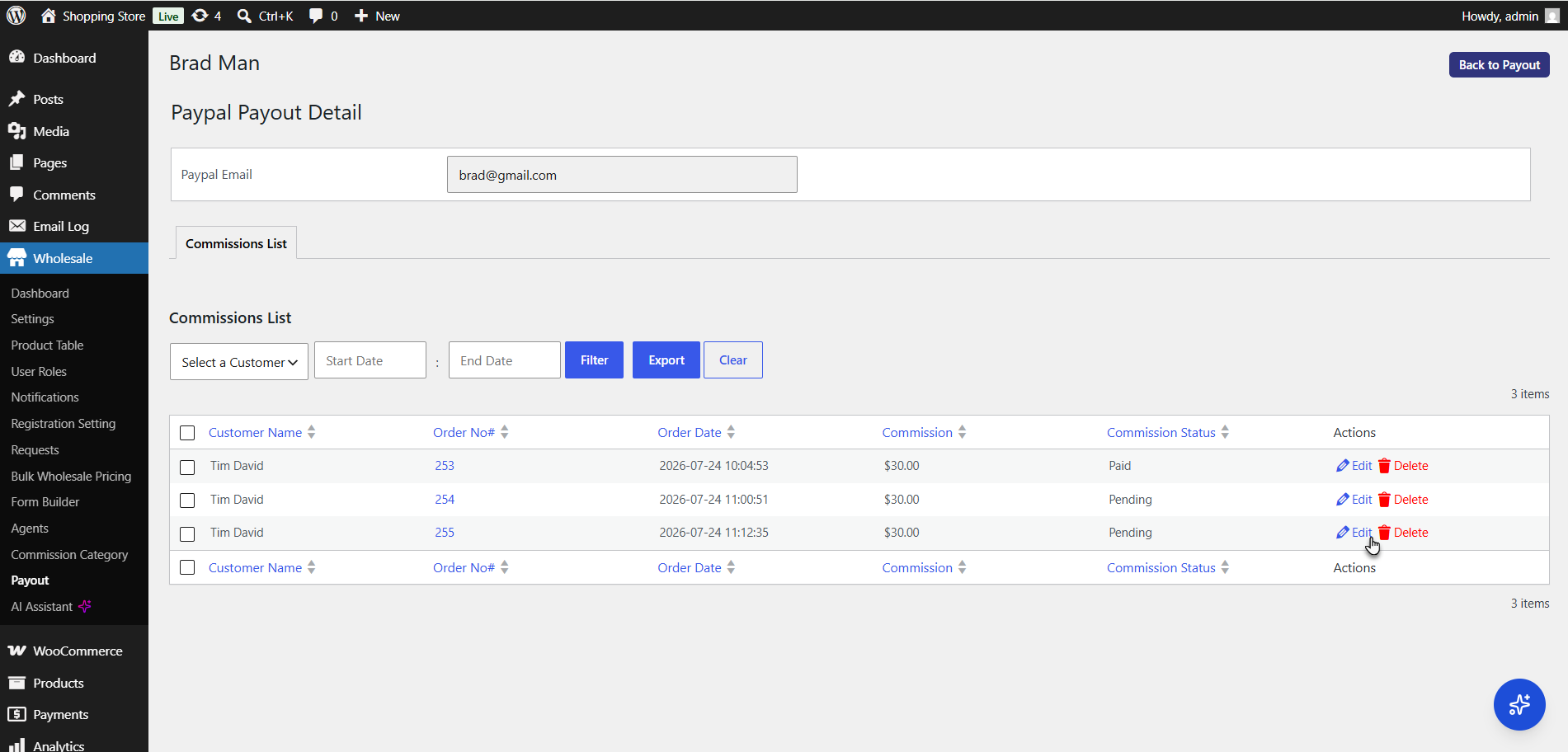Click the Paypal Email field

pos(622,175)
